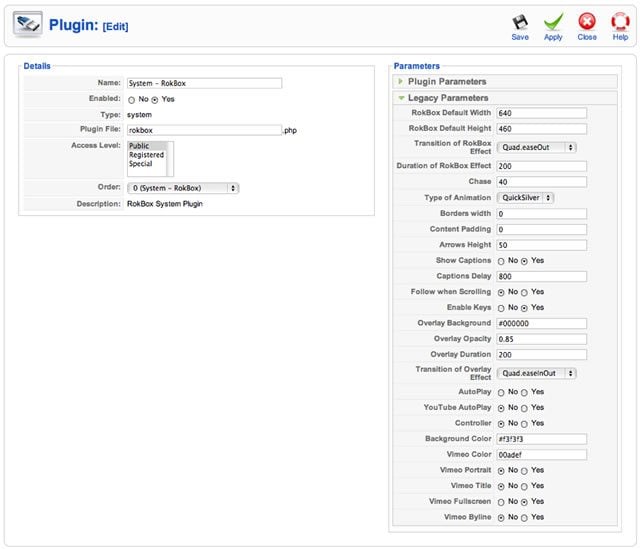The height and width of the screenshot is (549, 640).
Task: Select Special in Access Level list
Action: pyautogui.click(x=141, y=164)
